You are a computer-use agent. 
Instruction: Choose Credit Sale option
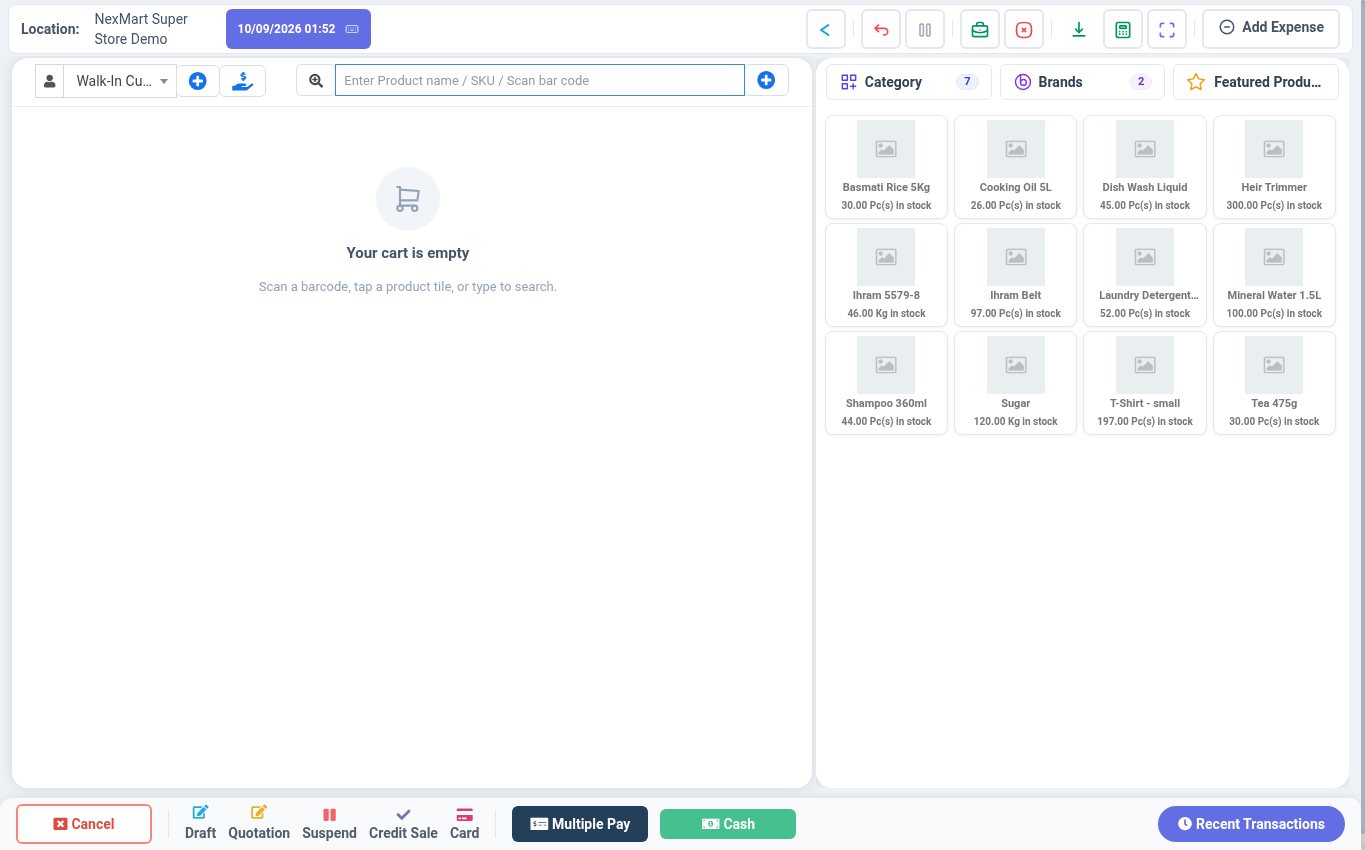[x=403, y=822]
